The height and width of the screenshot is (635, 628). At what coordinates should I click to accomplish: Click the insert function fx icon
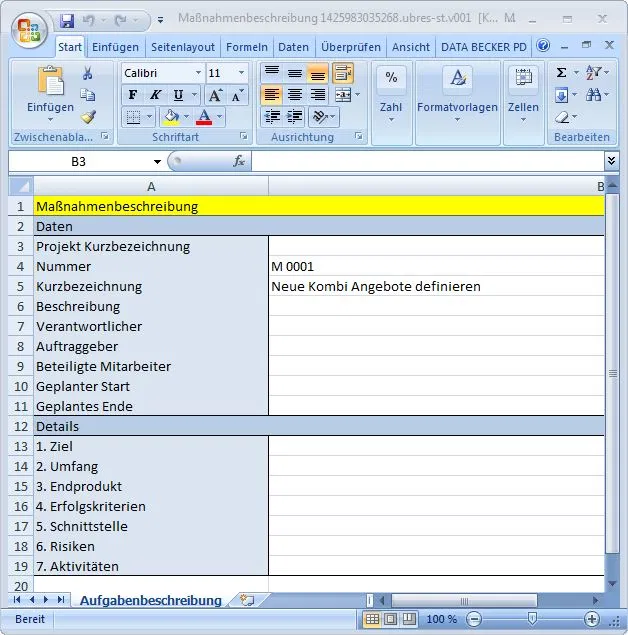point(239,161)
